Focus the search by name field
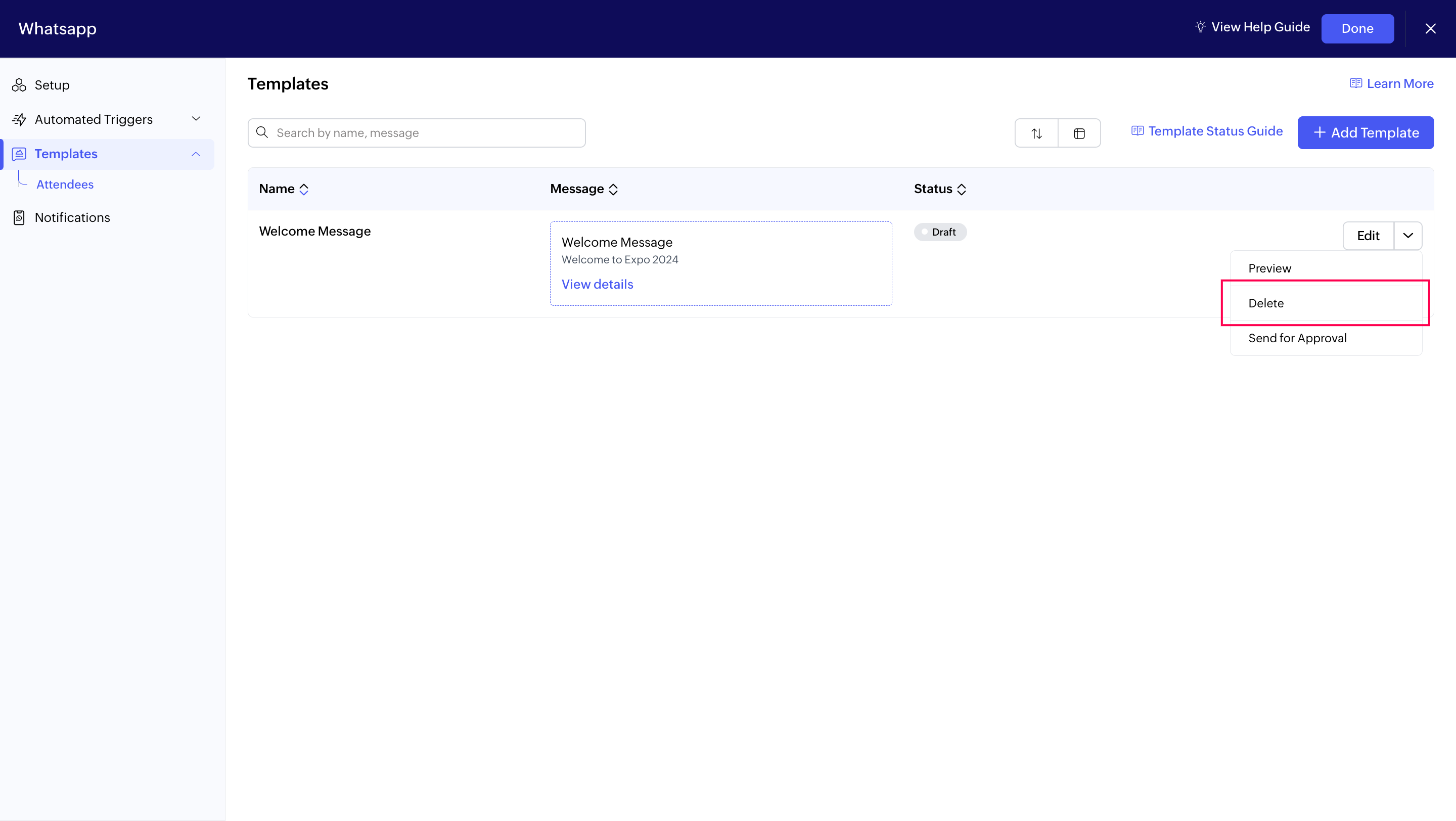 (x=424, y=133)
